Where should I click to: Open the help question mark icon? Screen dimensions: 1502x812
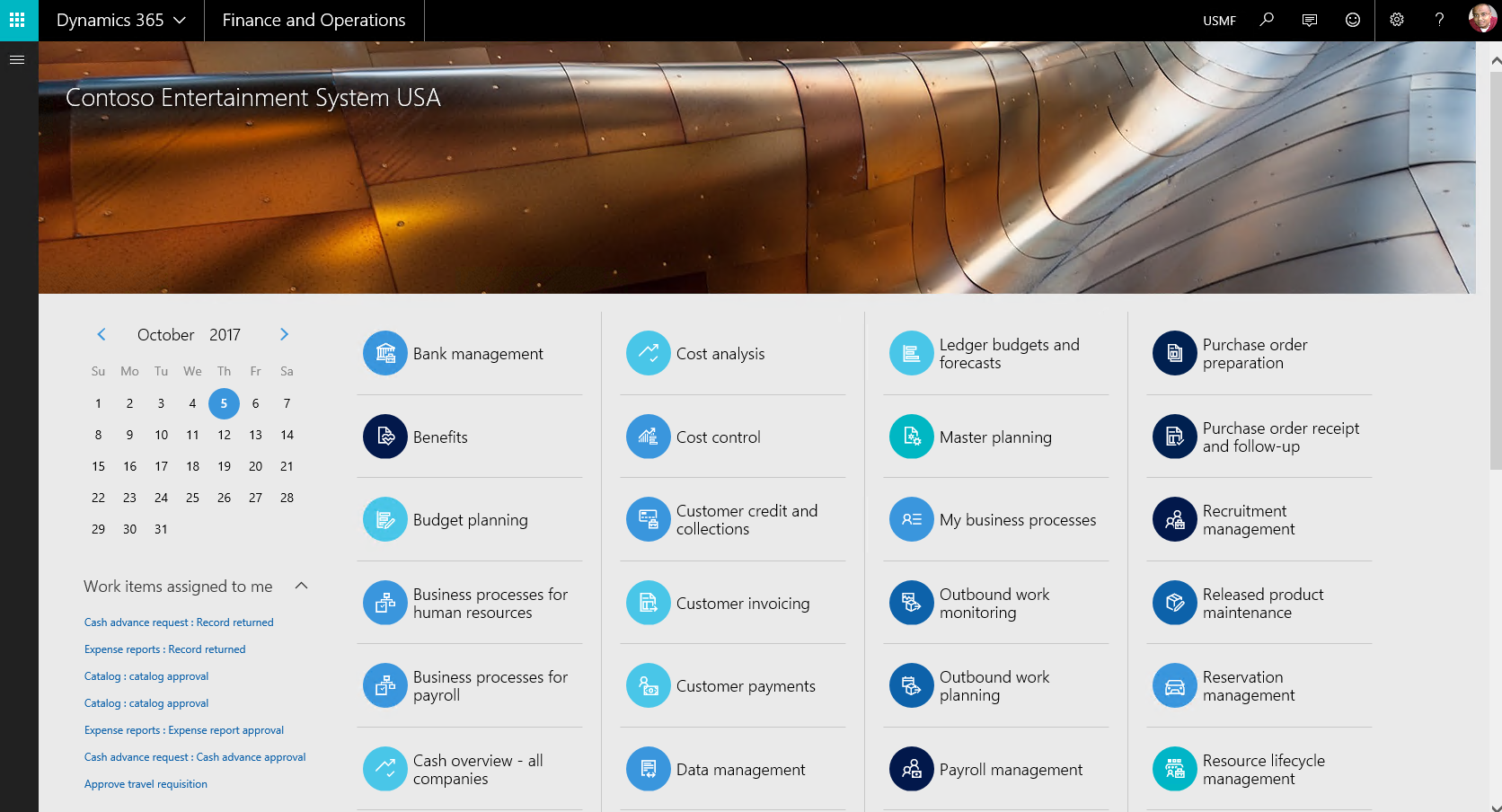tap(1440, 20)
